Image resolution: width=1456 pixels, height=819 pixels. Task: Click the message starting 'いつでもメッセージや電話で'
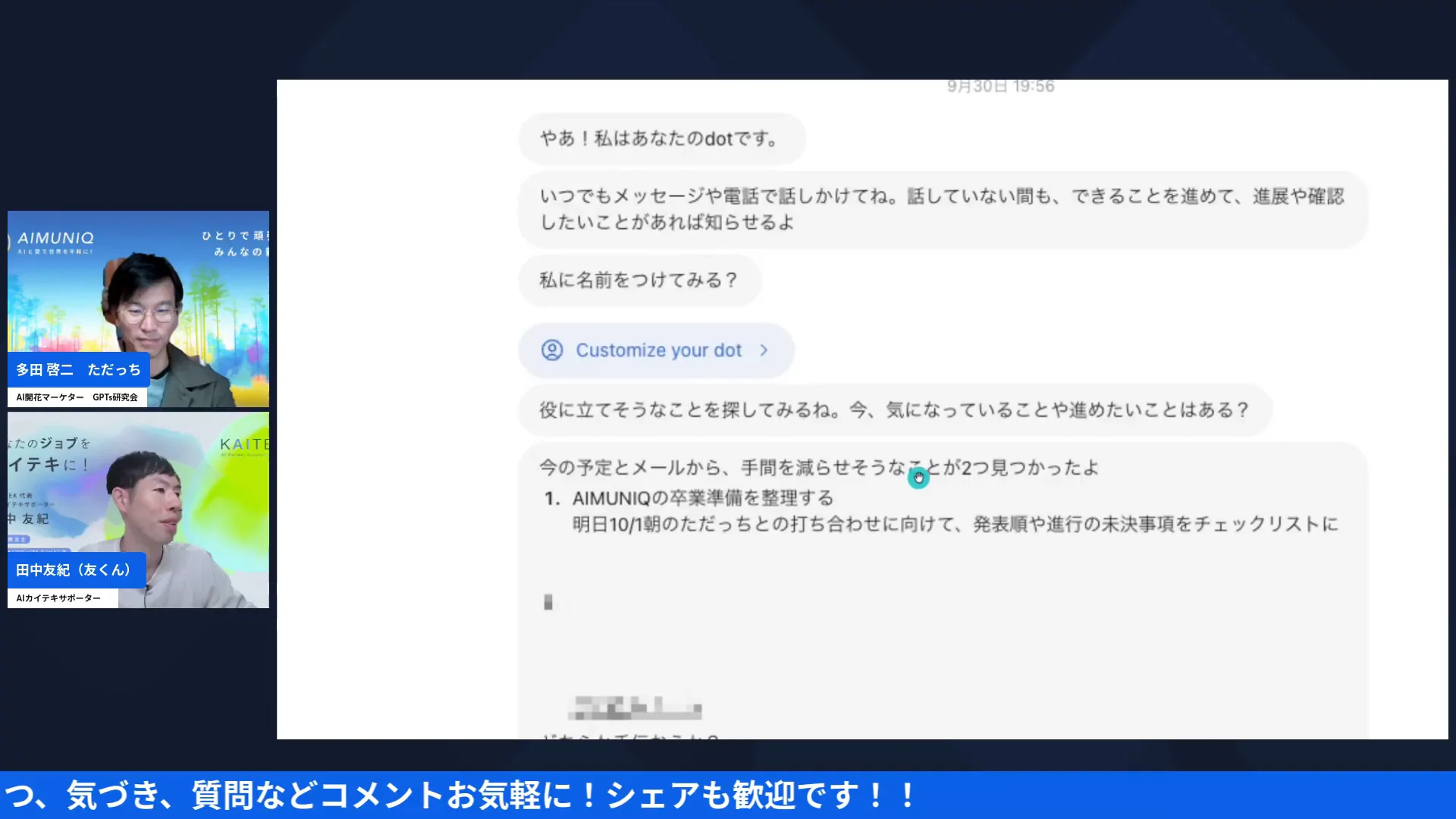(943, 209)
